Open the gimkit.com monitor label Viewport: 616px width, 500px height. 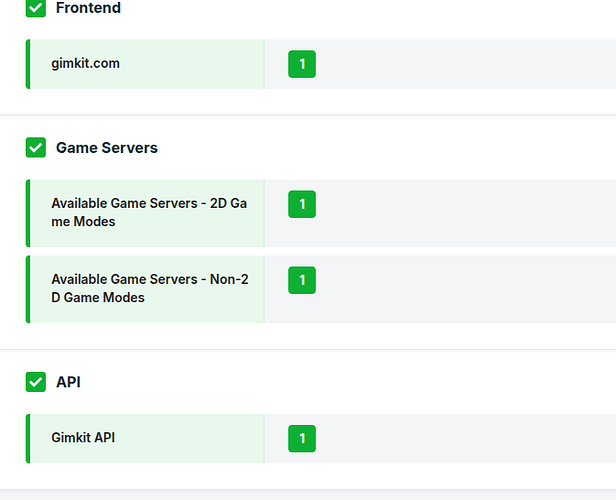[85, 64]
